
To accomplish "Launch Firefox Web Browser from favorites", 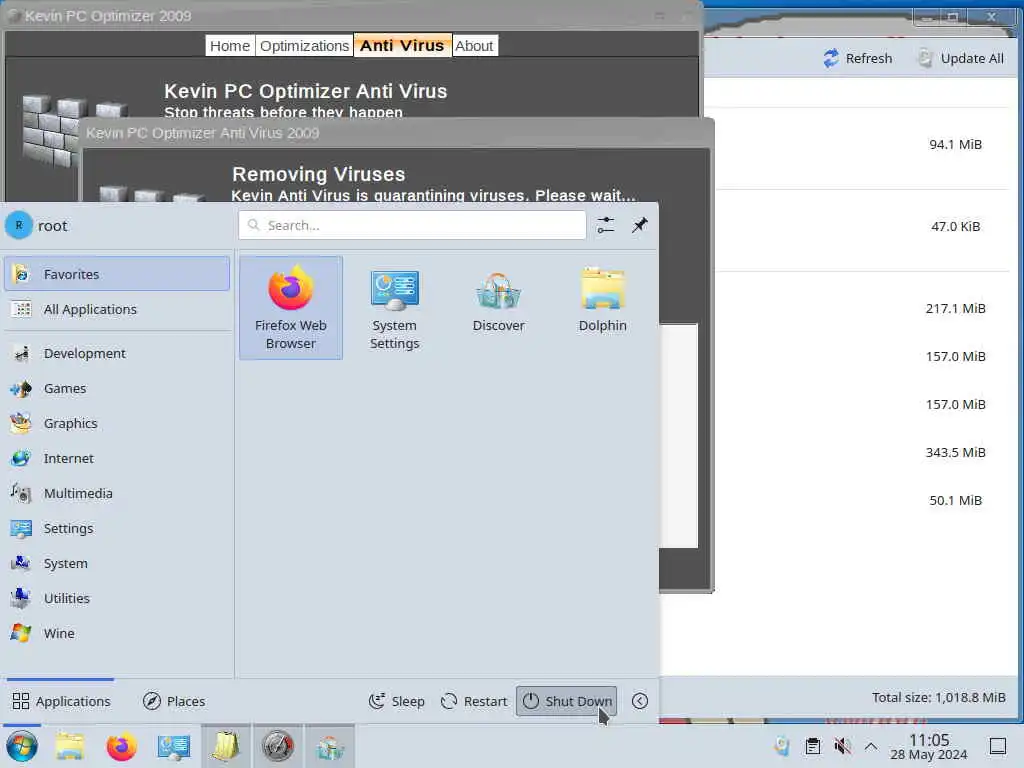I will [x=291, y=308].
